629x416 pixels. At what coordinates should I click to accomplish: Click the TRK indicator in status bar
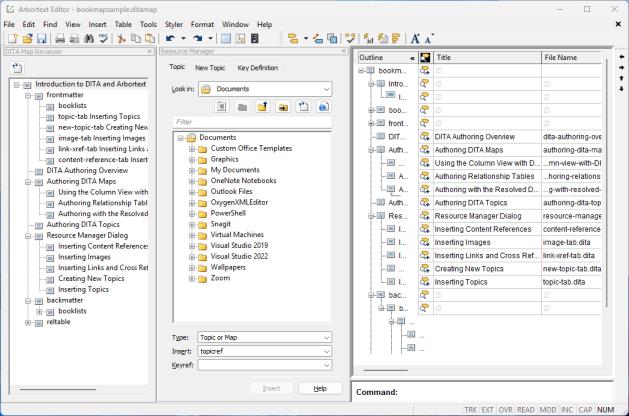[x=471, y=410]
